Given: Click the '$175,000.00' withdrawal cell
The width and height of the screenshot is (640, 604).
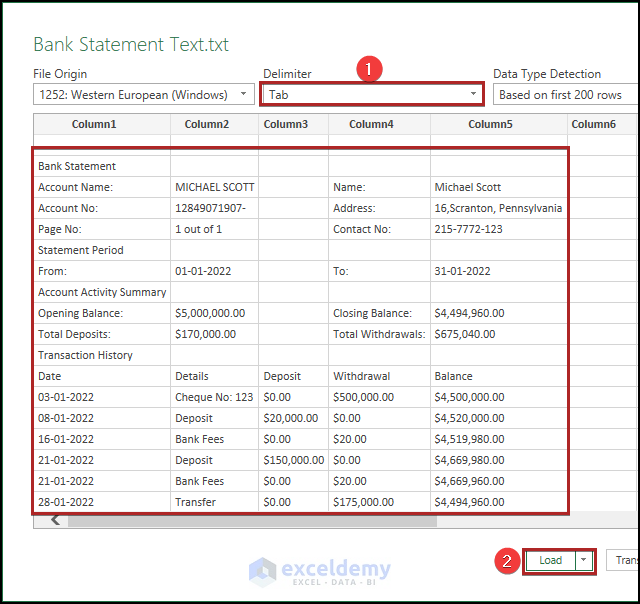Looking at the screenshot, I should 379,502.
